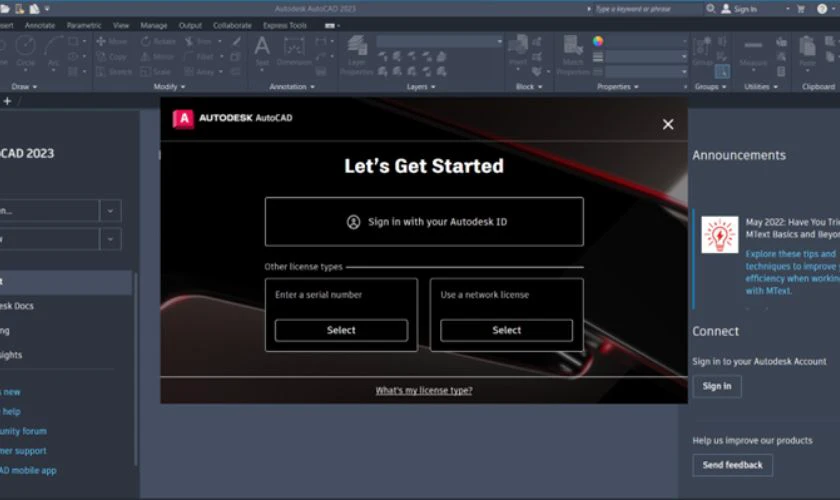Image resolution: width=840 pixels, height=500 pixels.
Task: Open the community forum sidebar link
Action: 23,431
